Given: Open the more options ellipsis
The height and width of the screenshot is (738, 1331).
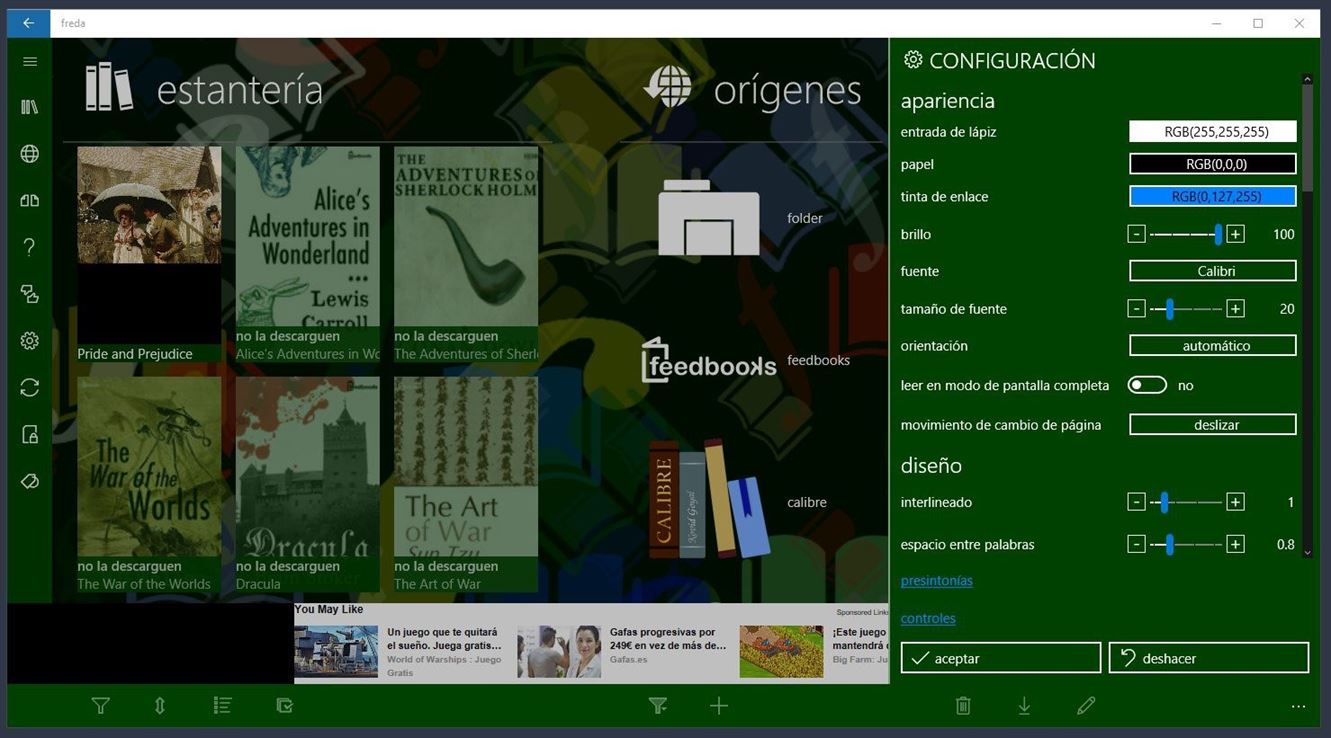Looking at the screenshot, I should (1298, 707).
